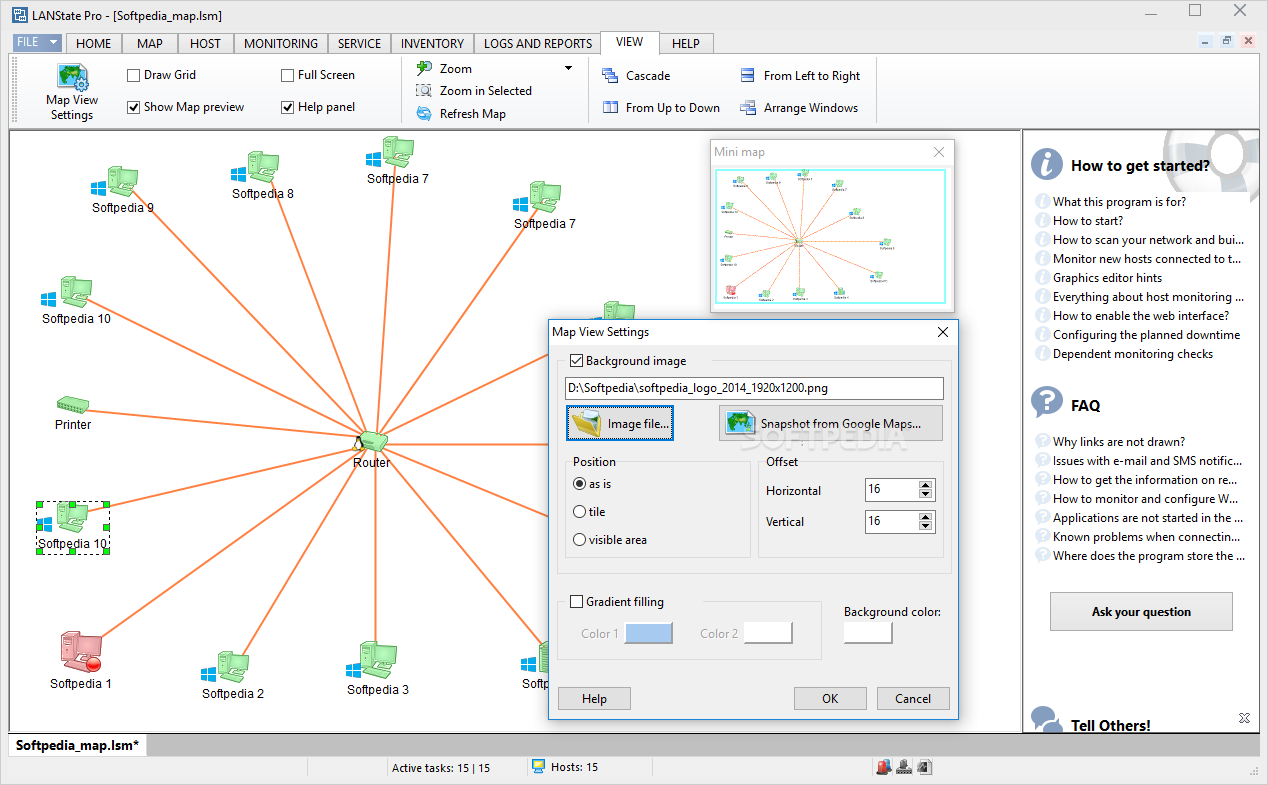Click the background image path field
Screen dimensions: 1268x785
click(x=754, y=388)
